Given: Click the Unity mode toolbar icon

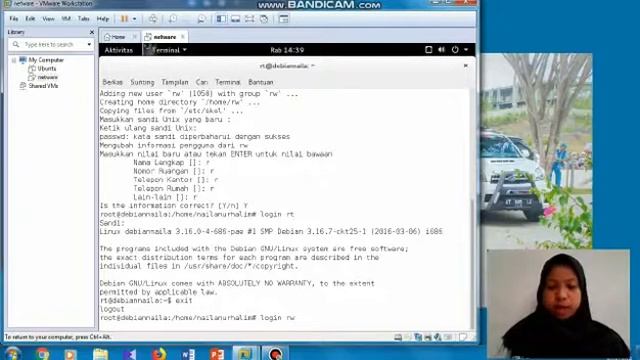Looking at the screenshot, I should click(x=264, y=19).
